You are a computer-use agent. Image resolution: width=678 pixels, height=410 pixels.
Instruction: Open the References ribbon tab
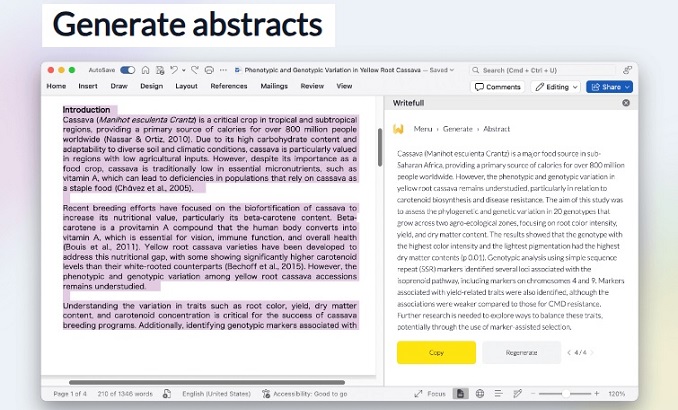point(228,87)
